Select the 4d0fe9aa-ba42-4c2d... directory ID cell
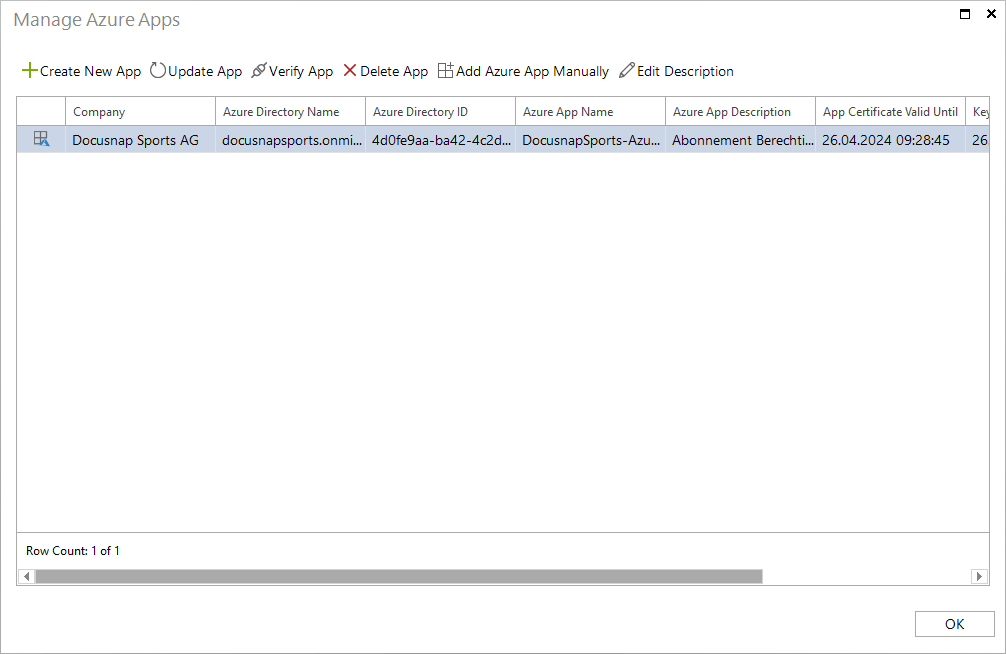Screen dimensions: 1006x654 point(441,140)
